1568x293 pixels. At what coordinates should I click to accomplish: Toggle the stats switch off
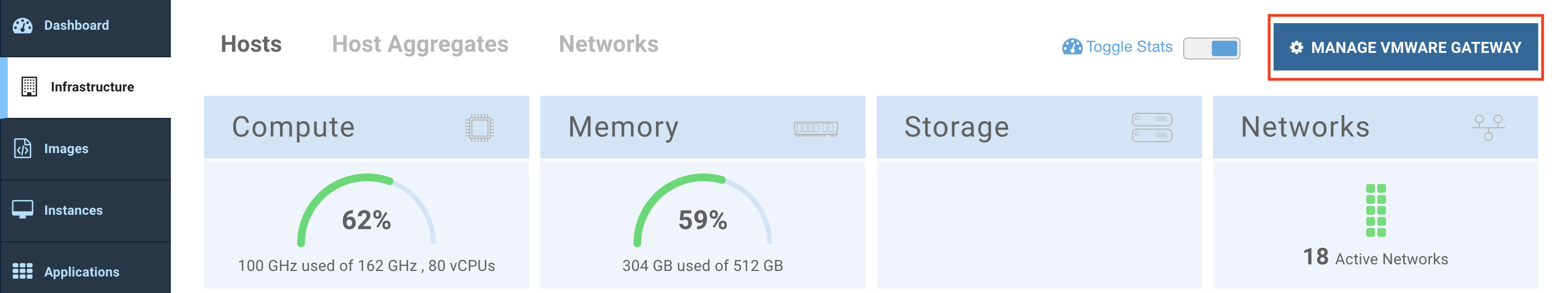pos(1211,48)
